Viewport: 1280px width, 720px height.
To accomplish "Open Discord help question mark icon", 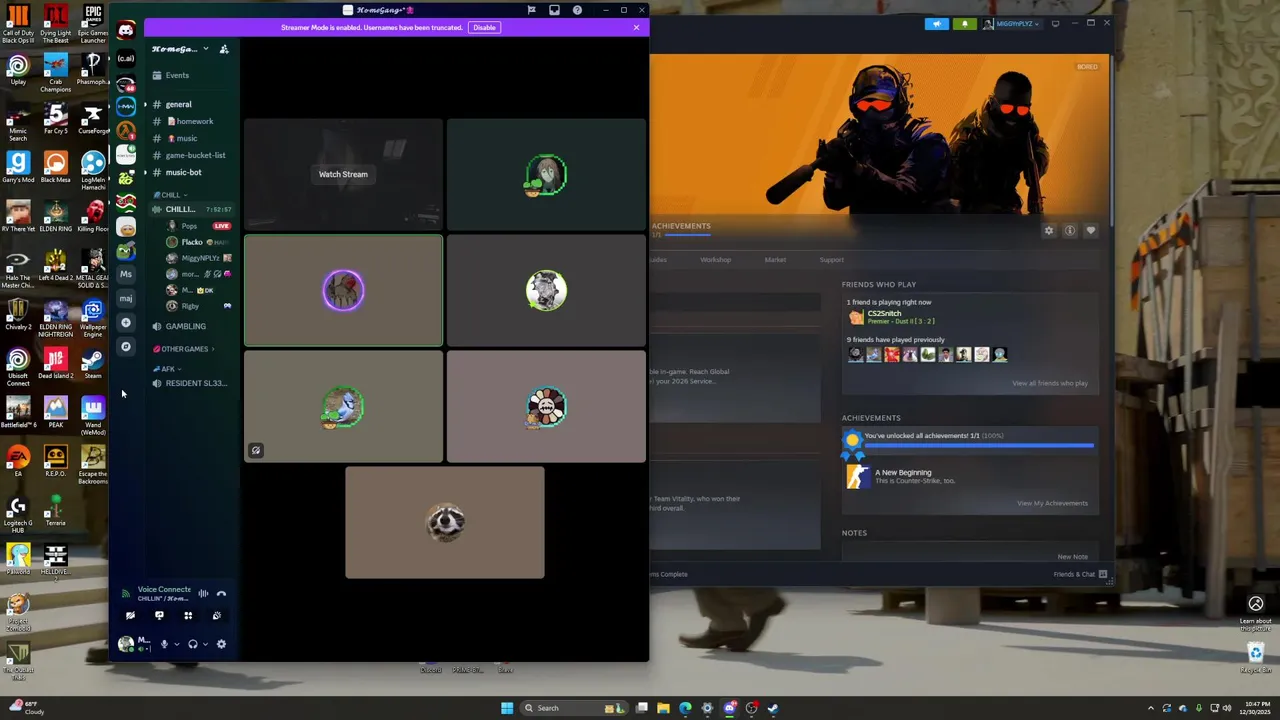I will [x=577, y=10].
